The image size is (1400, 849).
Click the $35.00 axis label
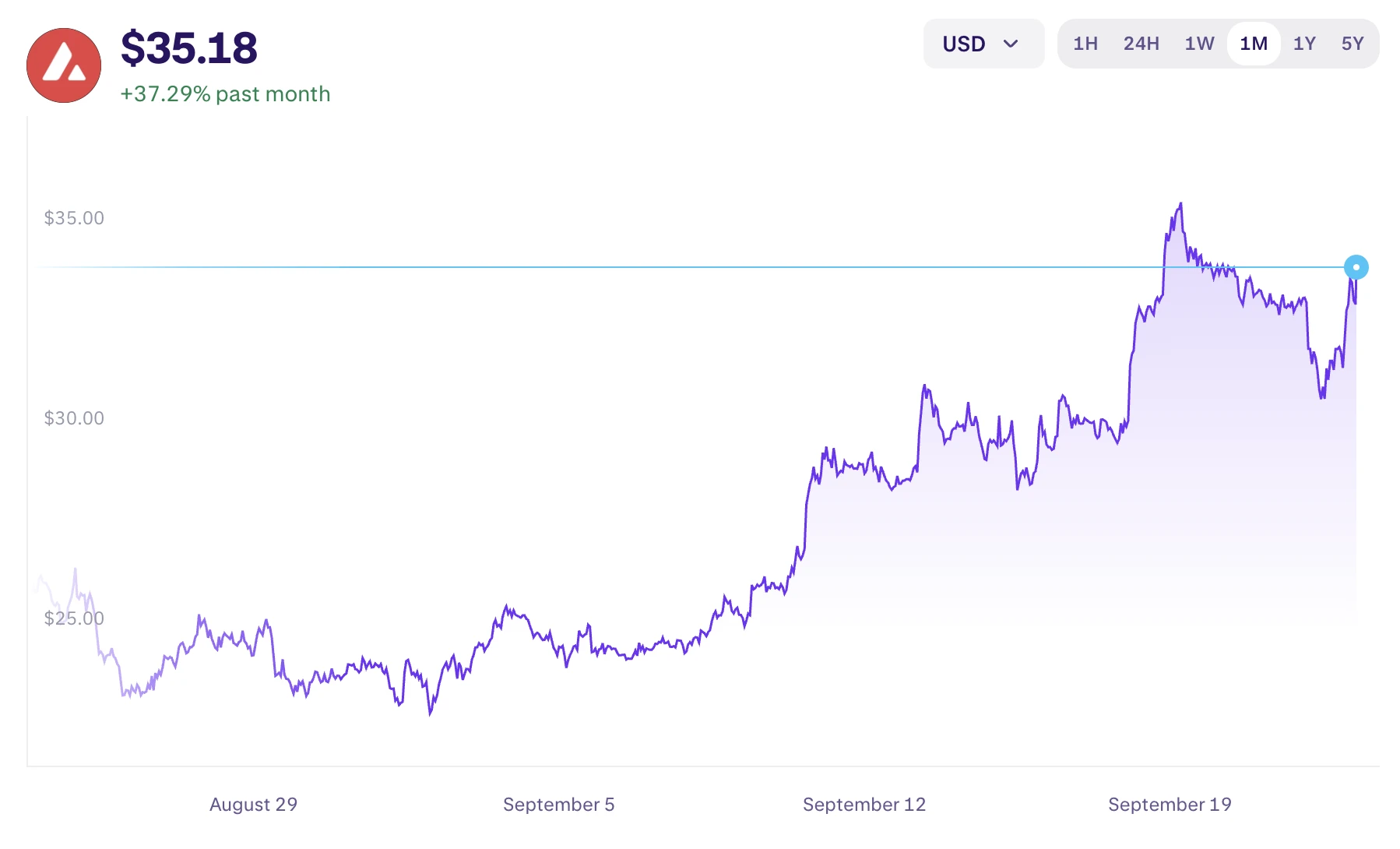pyautogui.click(x=74, y=218)
